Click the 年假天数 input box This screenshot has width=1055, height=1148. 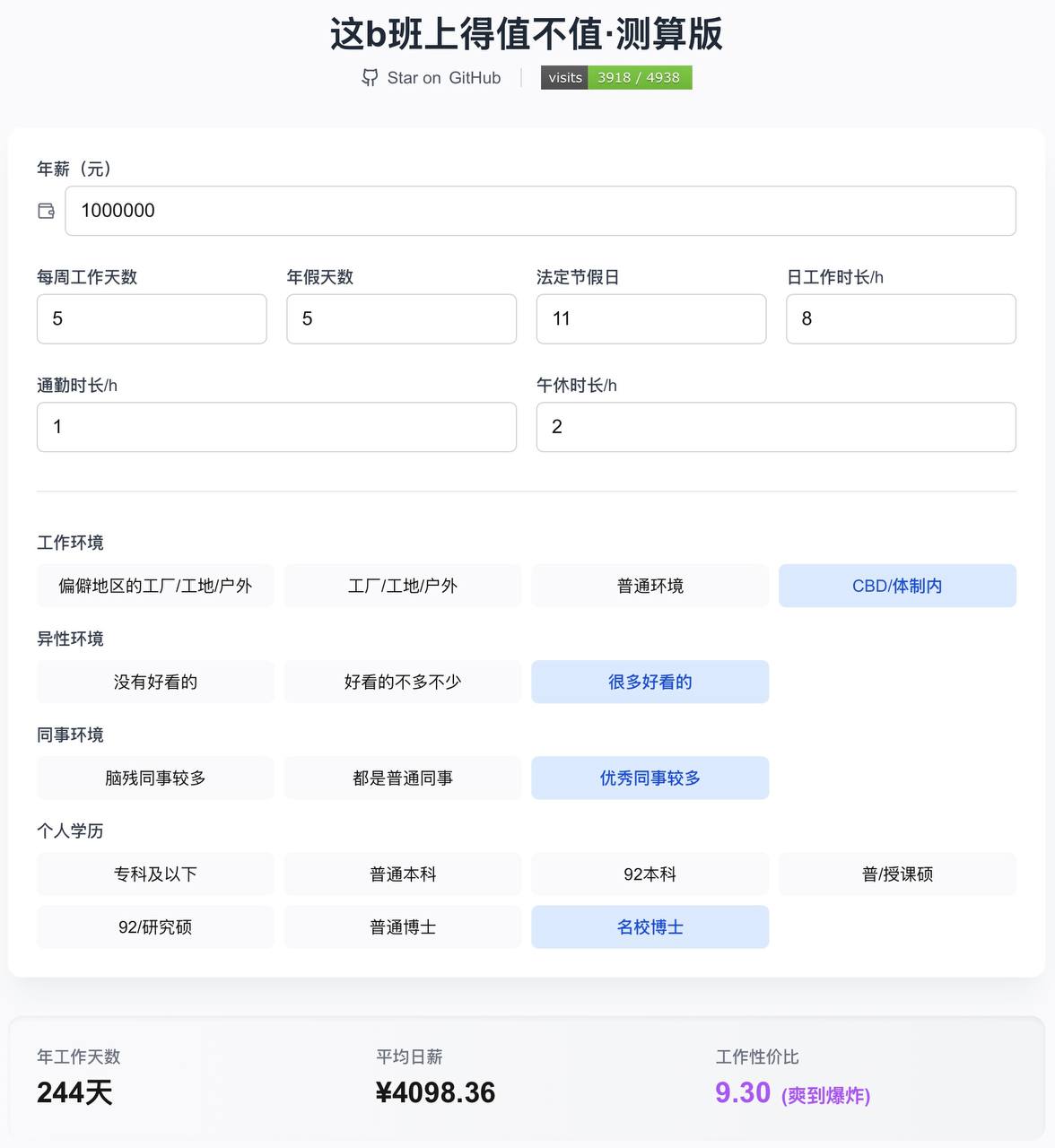pos(401,318)
